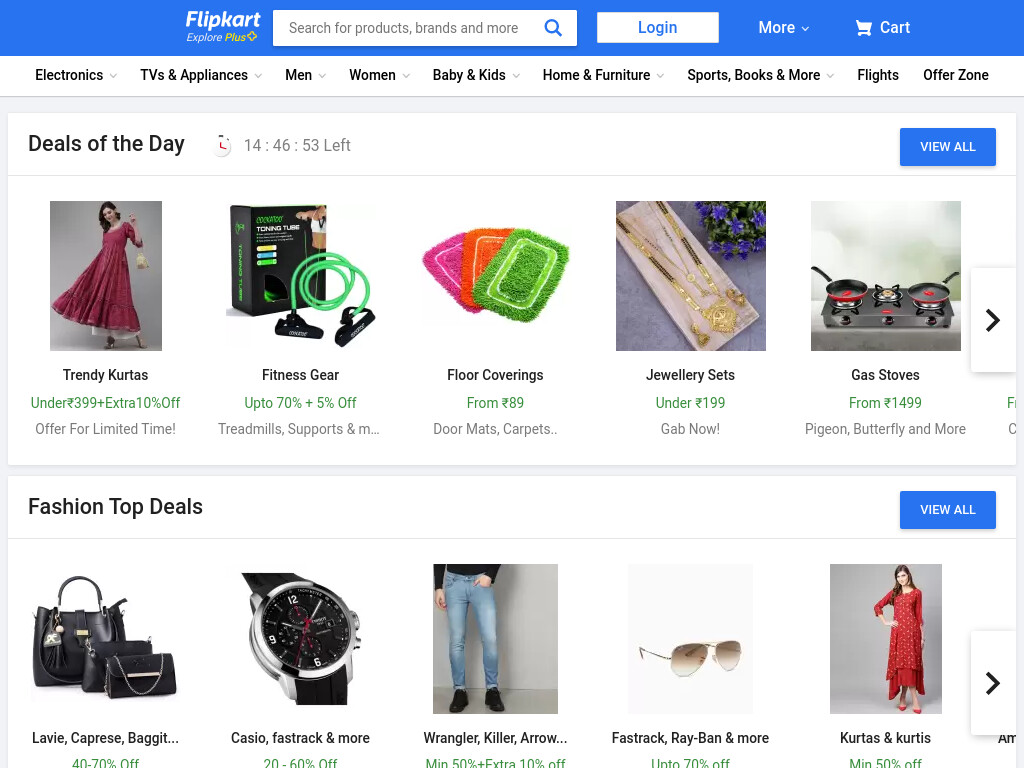This screenshot has height=768, width=1024.
Task: Click VIEW ALL for Fashion Top Deals
Action: (948, 510)
